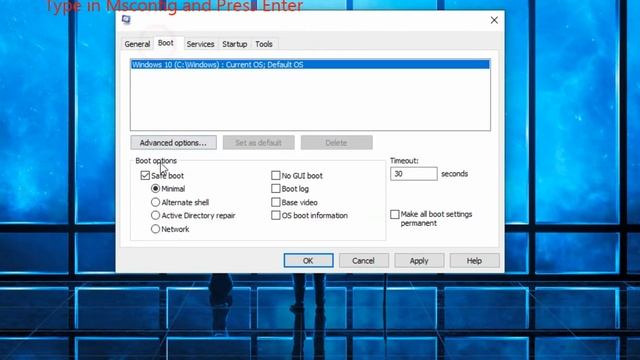Click the Timeout seconds input field
Viewport: 640px width, 360px height.
413,174
